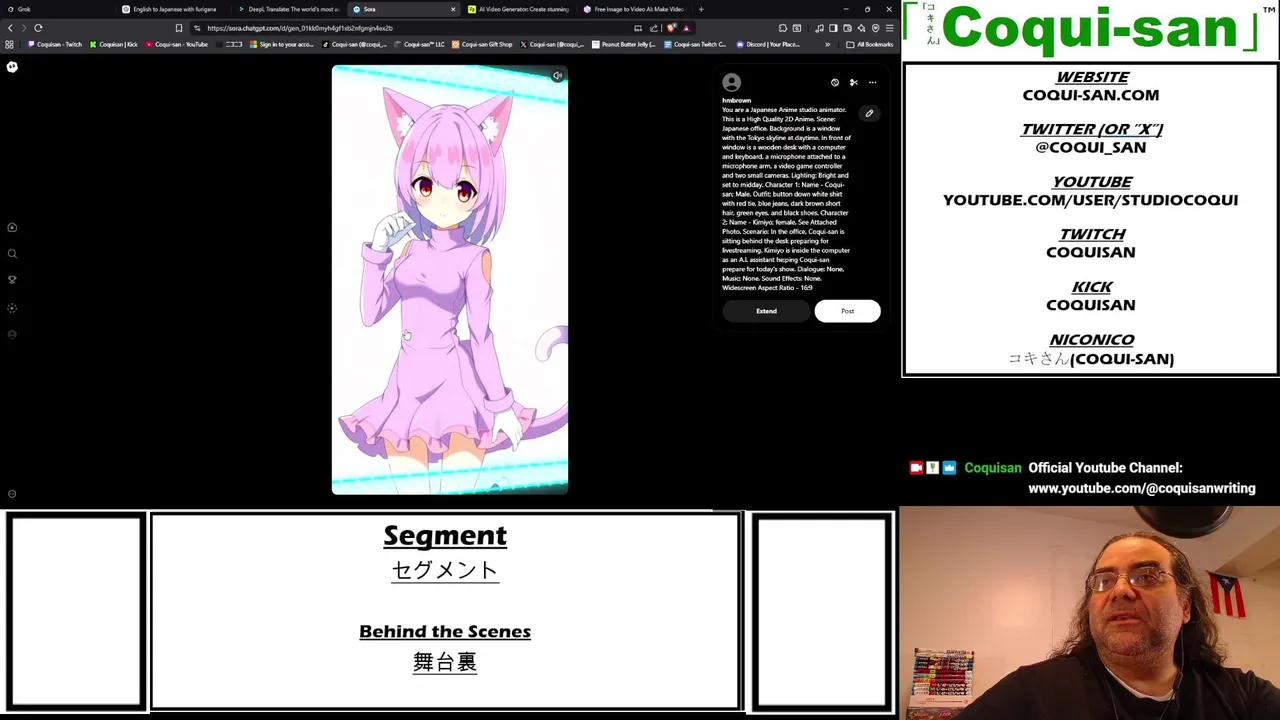The height and width of the screenshot is (720, 1280).
Task: Open Coquisan - Twitch bookmark
Action: point(56,44)
